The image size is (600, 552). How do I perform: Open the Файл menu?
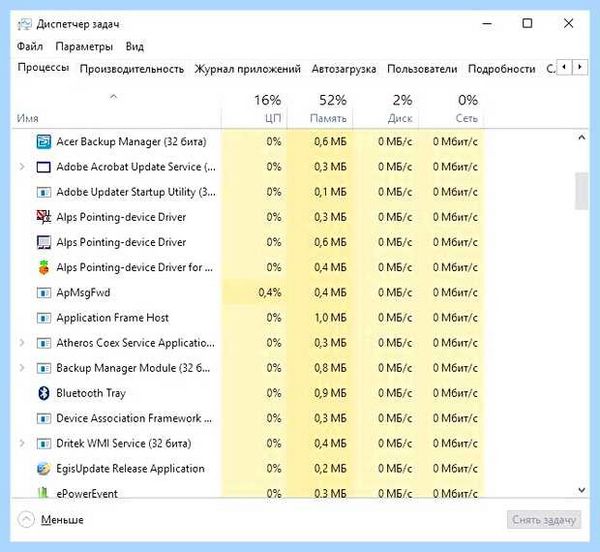coord(30,47)
